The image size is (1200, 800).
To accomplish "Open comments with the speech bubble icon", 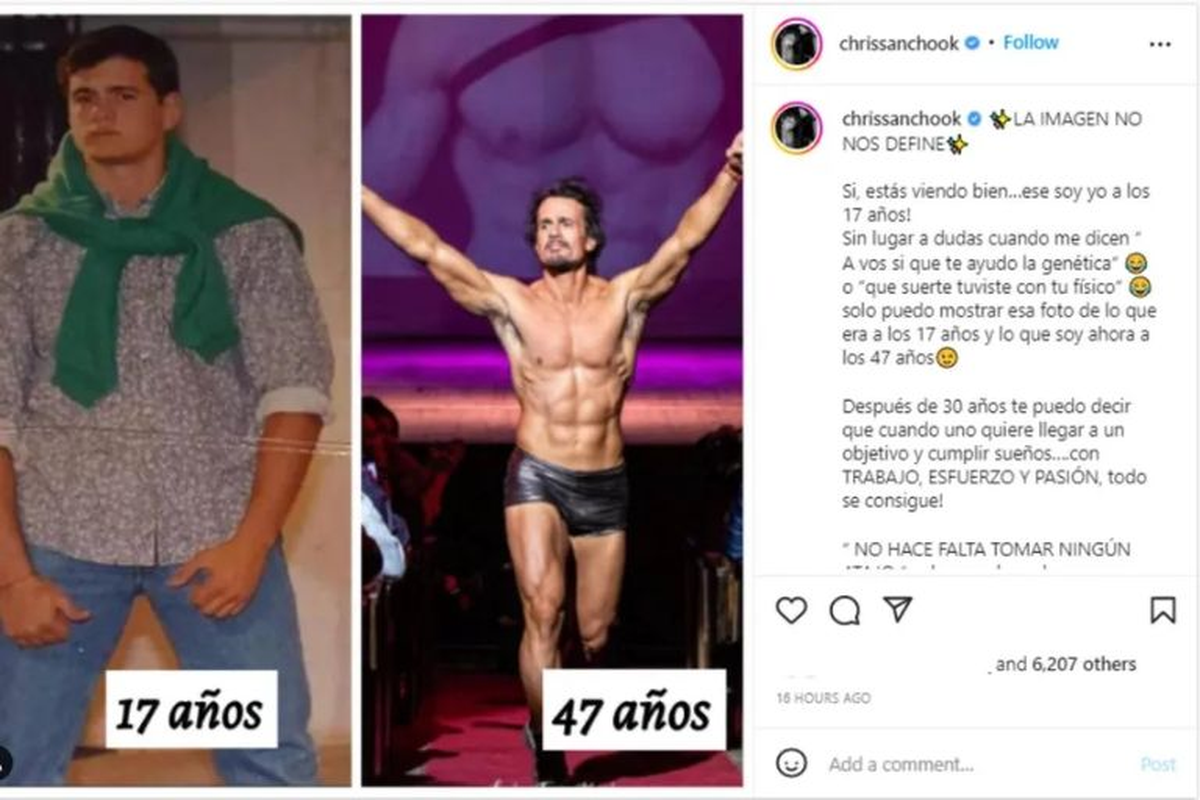I will pyautogui.click(x=845, y=610).
